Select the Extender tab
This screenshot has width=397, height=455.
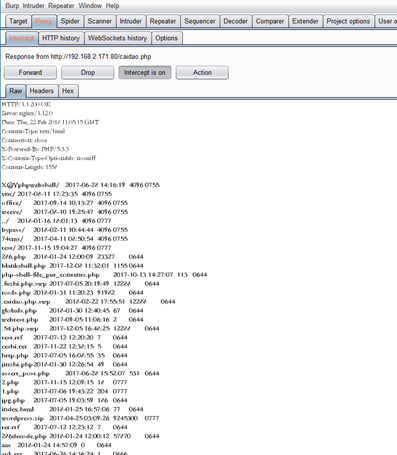(305, 21)
